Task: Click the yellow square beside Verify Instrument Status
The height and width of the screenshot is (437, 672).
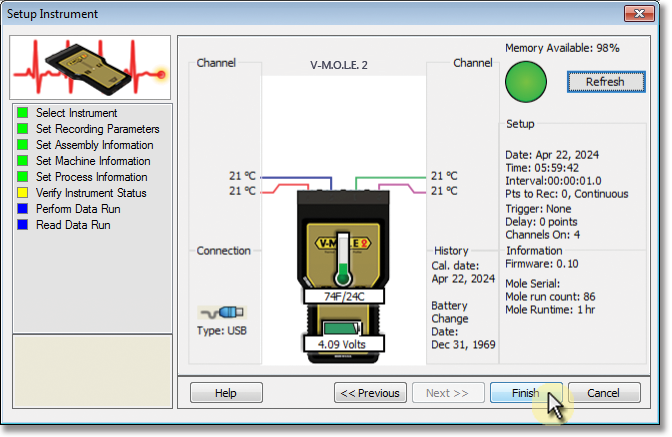Action: pyautogui.click(x=22, y=193)
